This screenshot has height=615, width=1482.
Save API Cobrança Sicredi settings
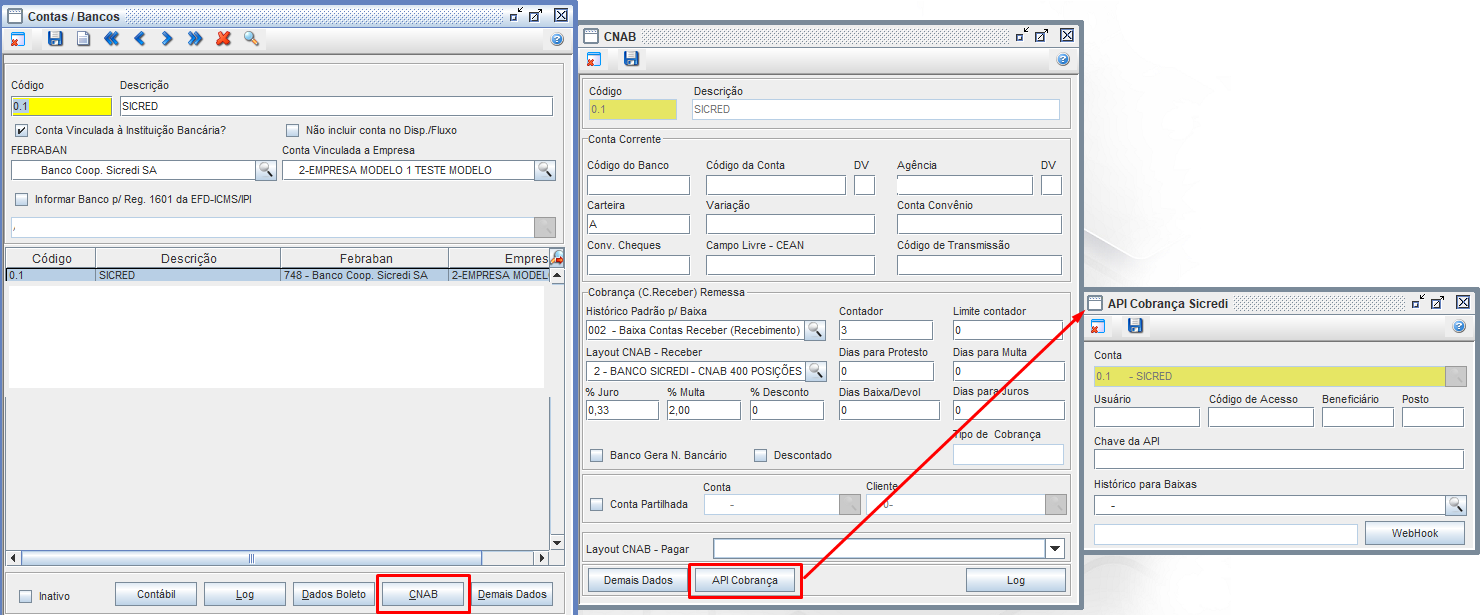coord(1135,326)
